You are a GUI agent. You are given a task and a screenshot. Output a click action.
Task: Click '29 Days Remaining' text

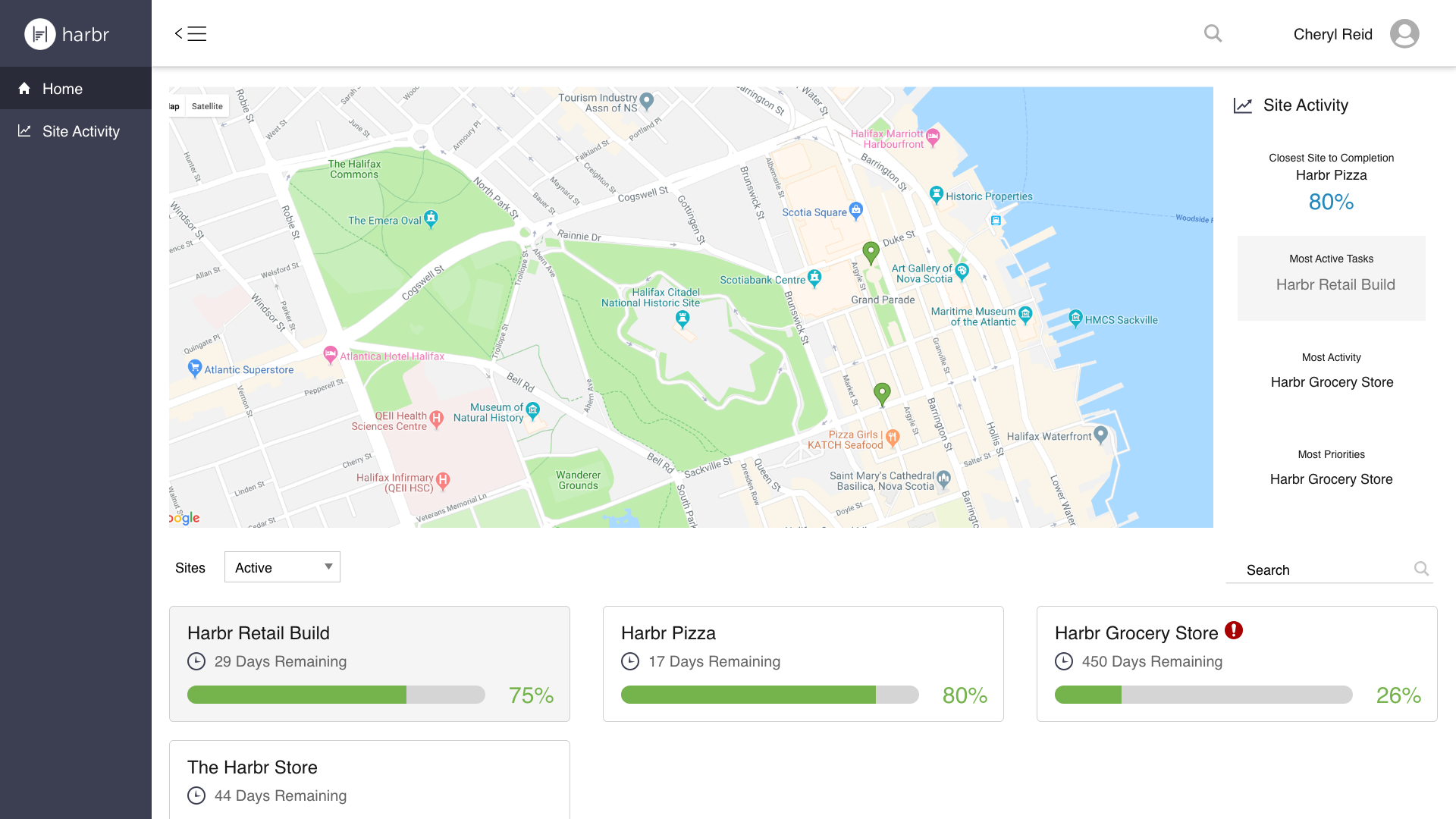pyautogui.click(x=281, y=661)
